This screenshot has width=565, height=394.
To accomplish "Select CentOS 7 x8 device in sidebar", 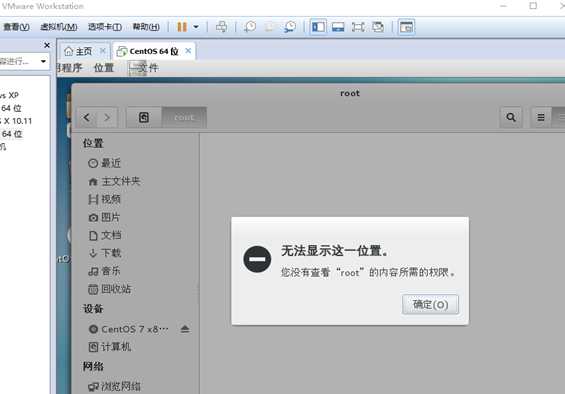I will [129, 329].
